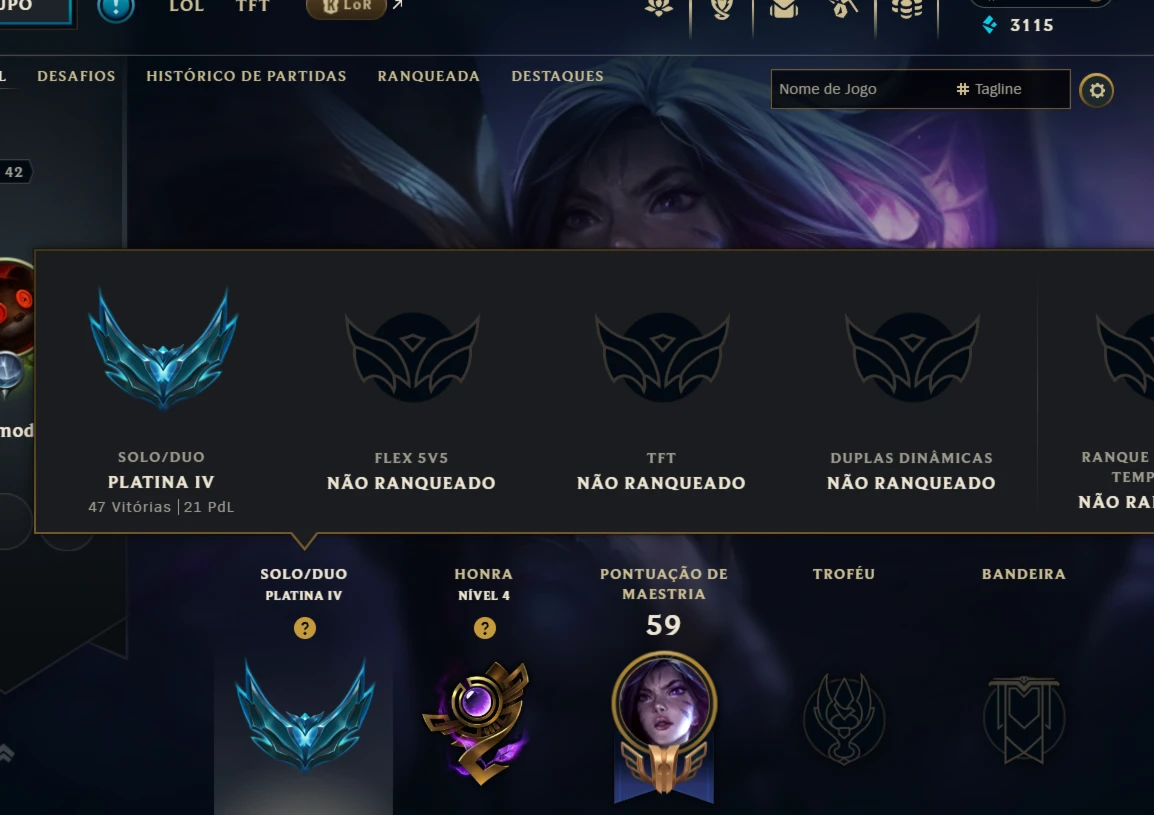Viewport: 1154px width, 815px height.
Task: Switch to Histórico de Partidas tab
Action: click(246, 76)
